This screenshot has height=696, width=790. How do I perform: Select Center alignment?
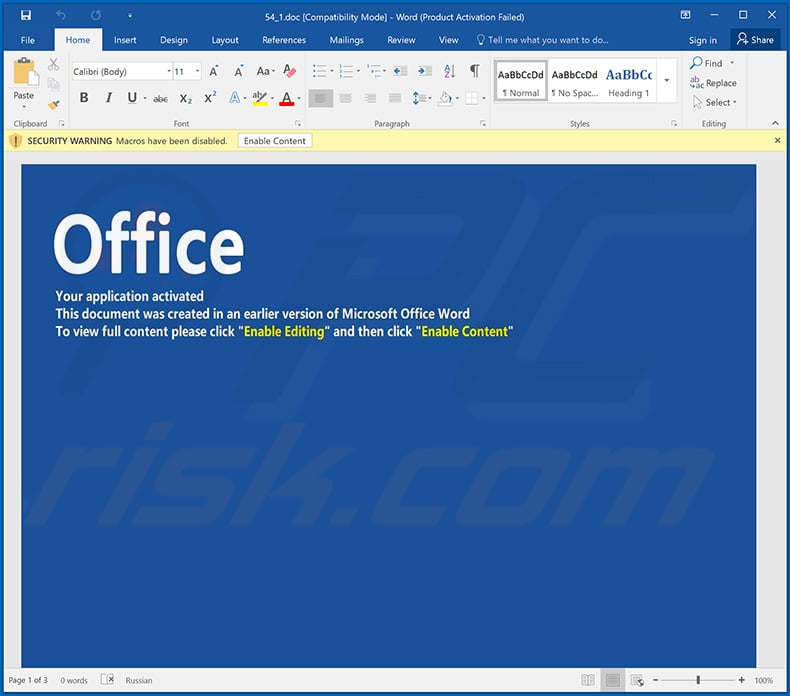coord(346,98)
